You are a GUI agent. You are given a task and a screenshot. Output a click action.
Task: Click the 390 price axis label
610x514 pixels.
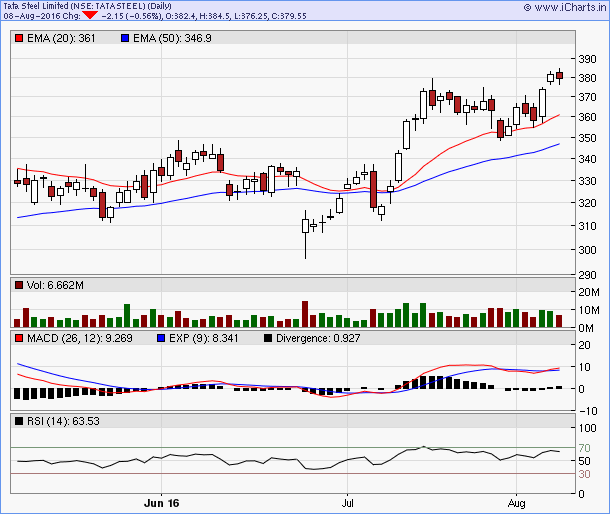coord(587,59)
